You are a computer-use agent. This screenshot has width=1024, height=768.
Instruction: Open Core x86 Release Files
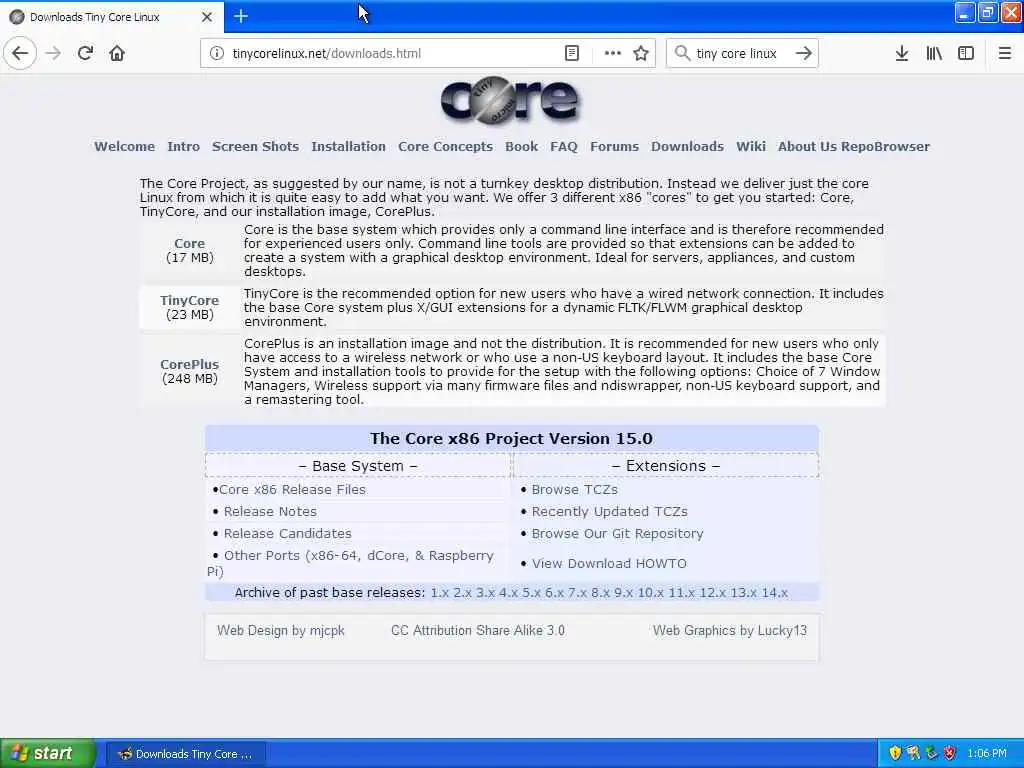[292, 490]
